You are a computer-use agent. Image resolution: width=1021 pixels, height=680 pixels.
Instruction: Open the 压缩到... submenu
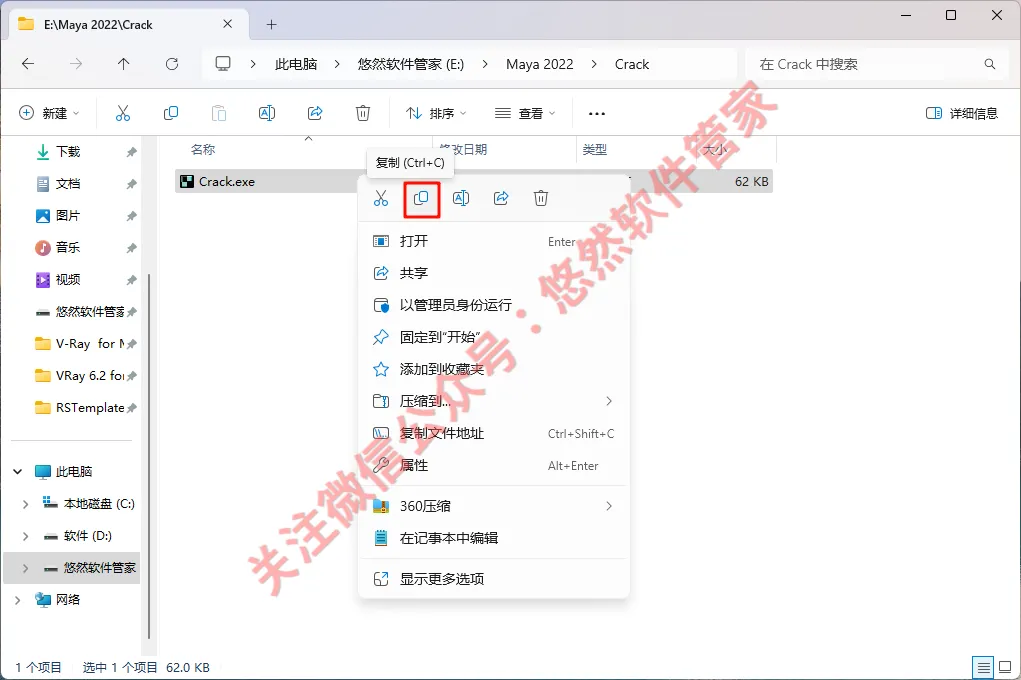point(494,401)
